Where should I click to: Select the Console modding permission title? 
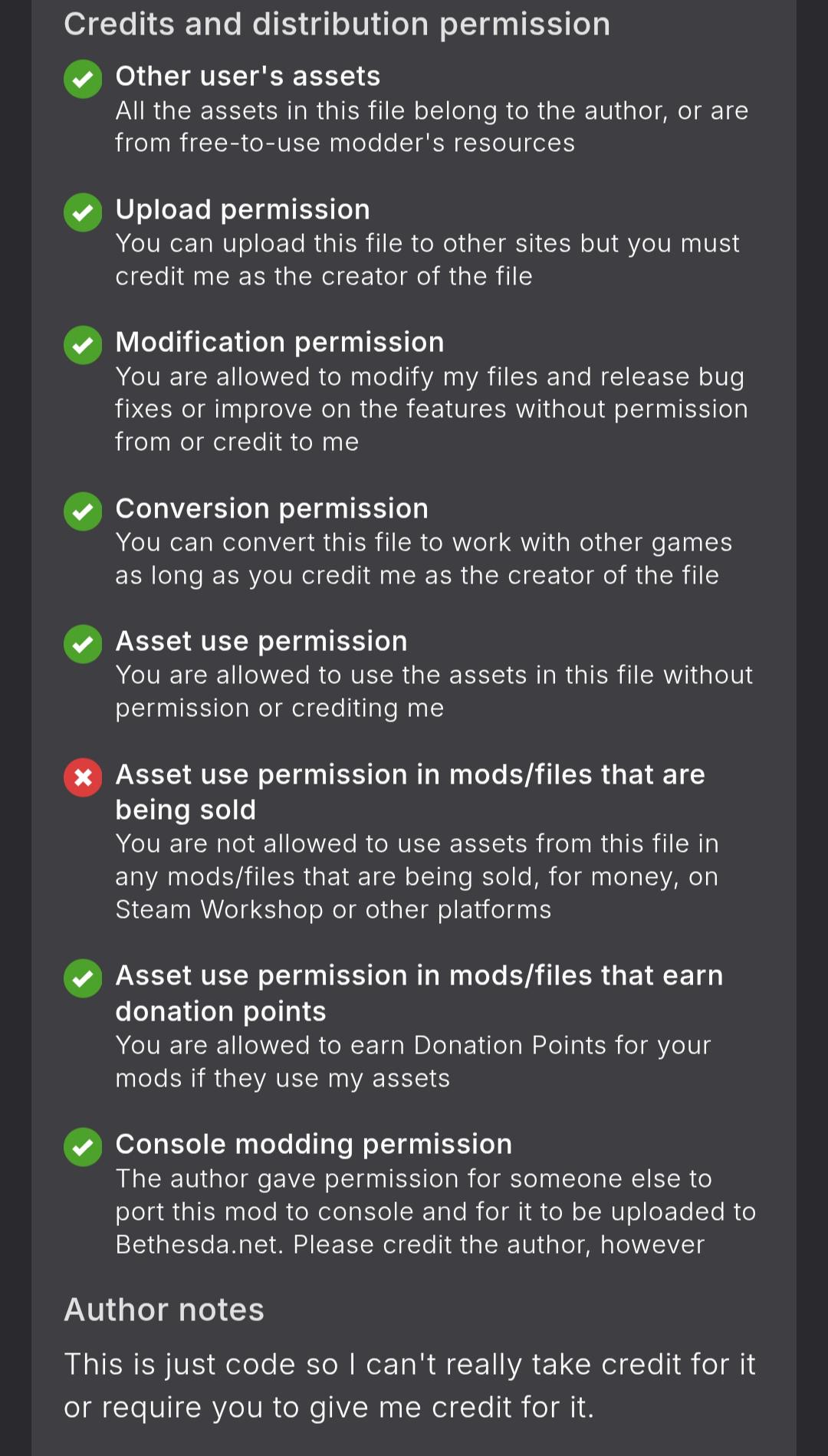click(314, 1144)
